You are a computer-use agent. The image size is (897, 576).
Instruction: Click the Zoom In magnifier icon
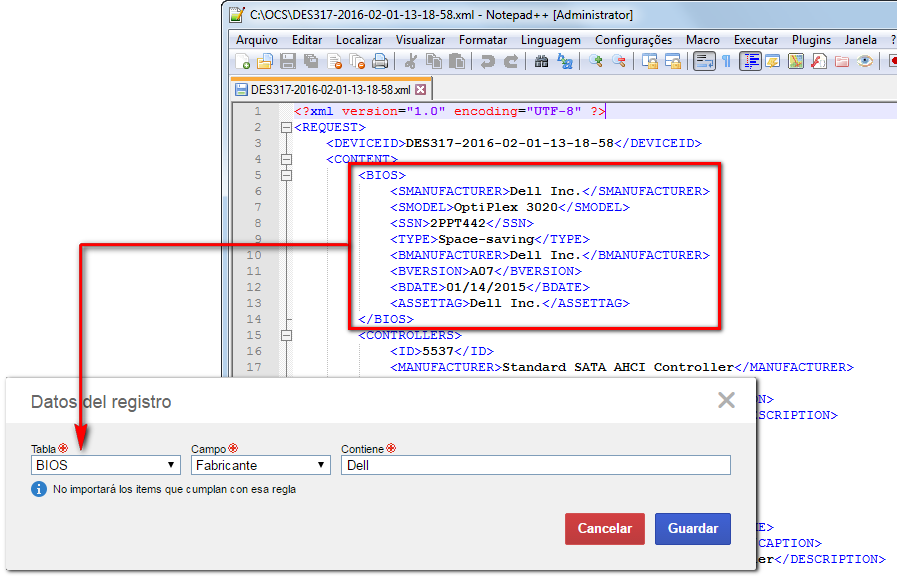coord(596,61)
